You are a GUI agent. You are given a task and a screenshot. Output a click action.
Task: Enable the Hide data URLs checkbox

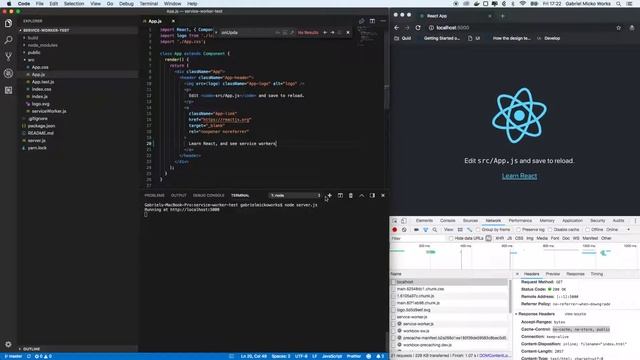pos(451,238)
